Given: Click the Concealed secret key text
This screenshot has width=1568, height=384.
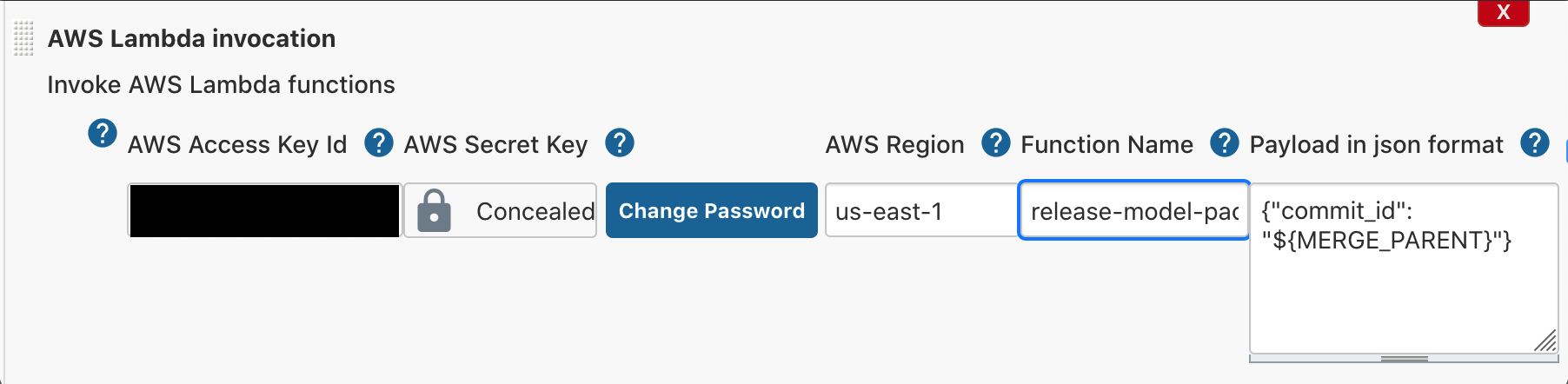Looking at the screenshot, I should point(535,211).
